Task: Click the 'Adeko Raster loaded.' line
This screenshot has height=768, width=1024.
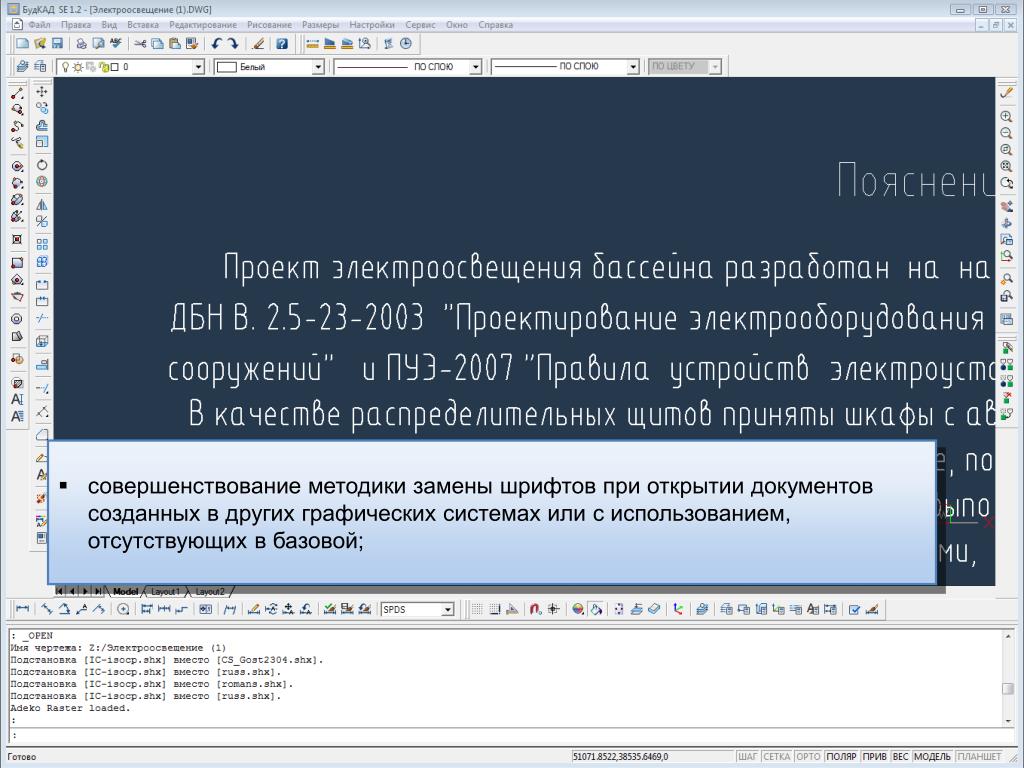Action: [71, 708]
